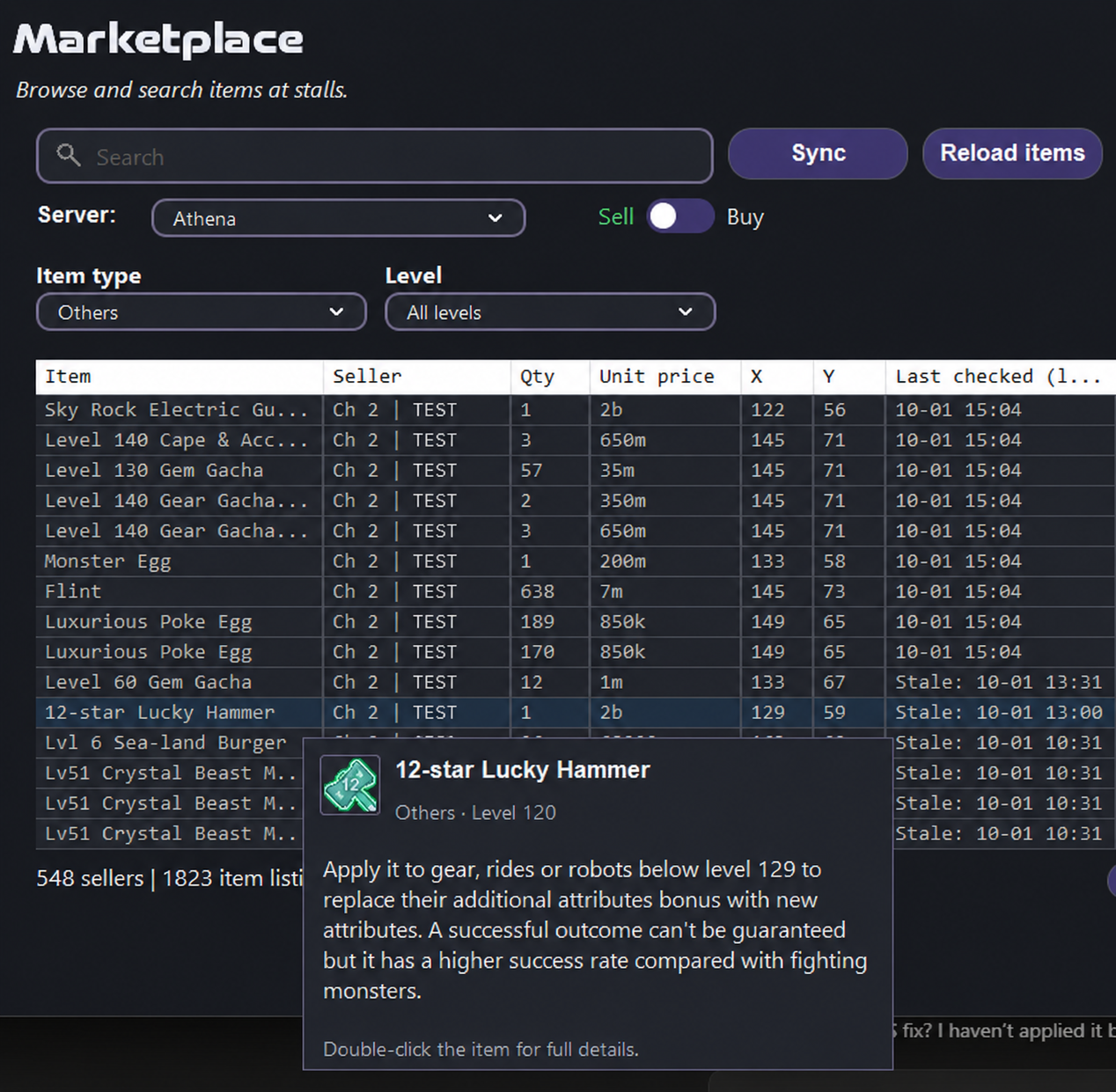Open the Item type dropdown showing Others
This screenshot has width=1116, height=1092.
[202, 312]
